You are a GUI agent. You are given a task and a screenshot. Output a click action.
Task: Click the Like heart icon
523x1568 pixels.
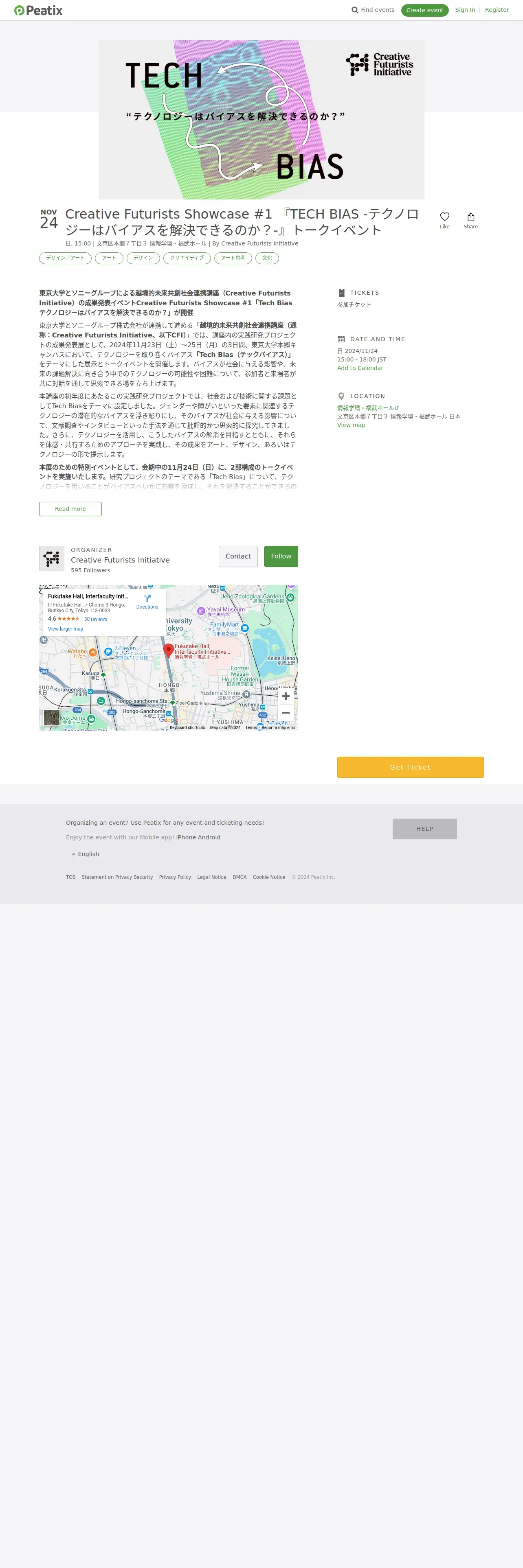coord(444,217)
